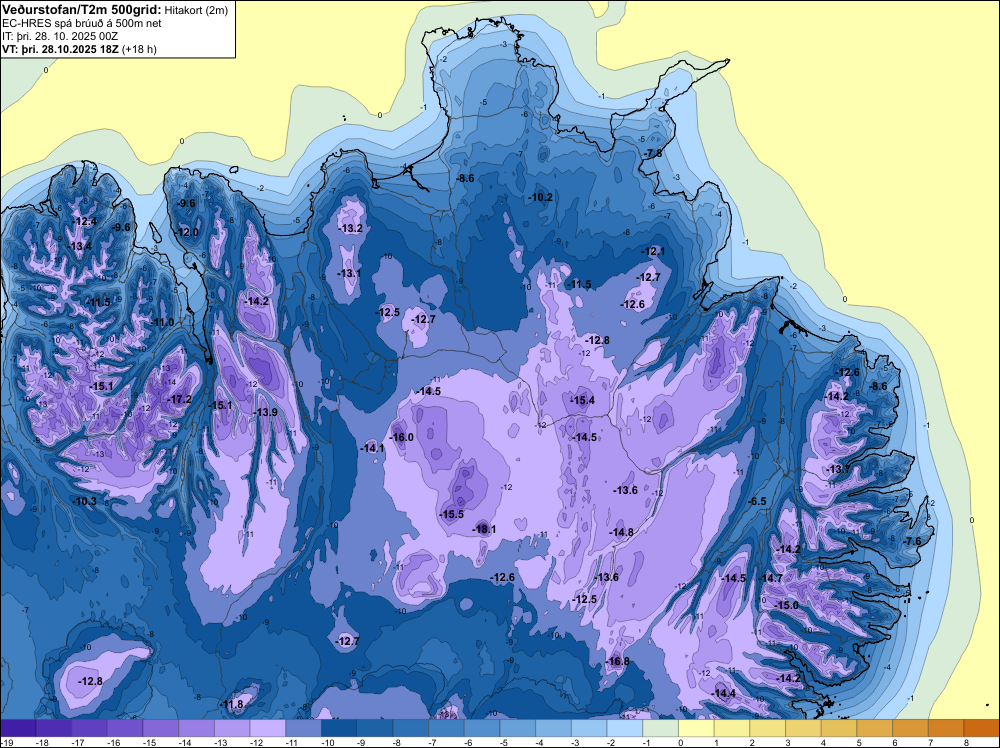Click the legend tick label 8
This screenshot has height=748, width=1000.
coord(966,742)
